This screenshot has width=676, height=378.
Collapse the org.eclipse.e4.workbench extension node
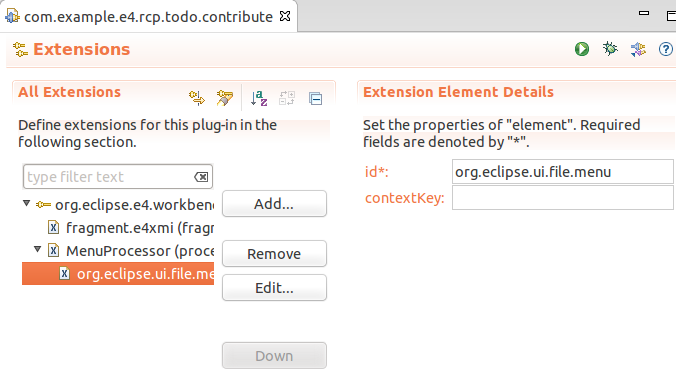(x=27, y=203)
